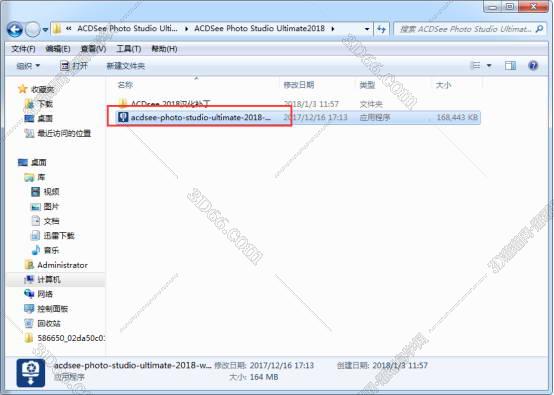This screenshot has width=554, height=395.
Task: Open the 帮助(H) menu
Action: (164, 49)
